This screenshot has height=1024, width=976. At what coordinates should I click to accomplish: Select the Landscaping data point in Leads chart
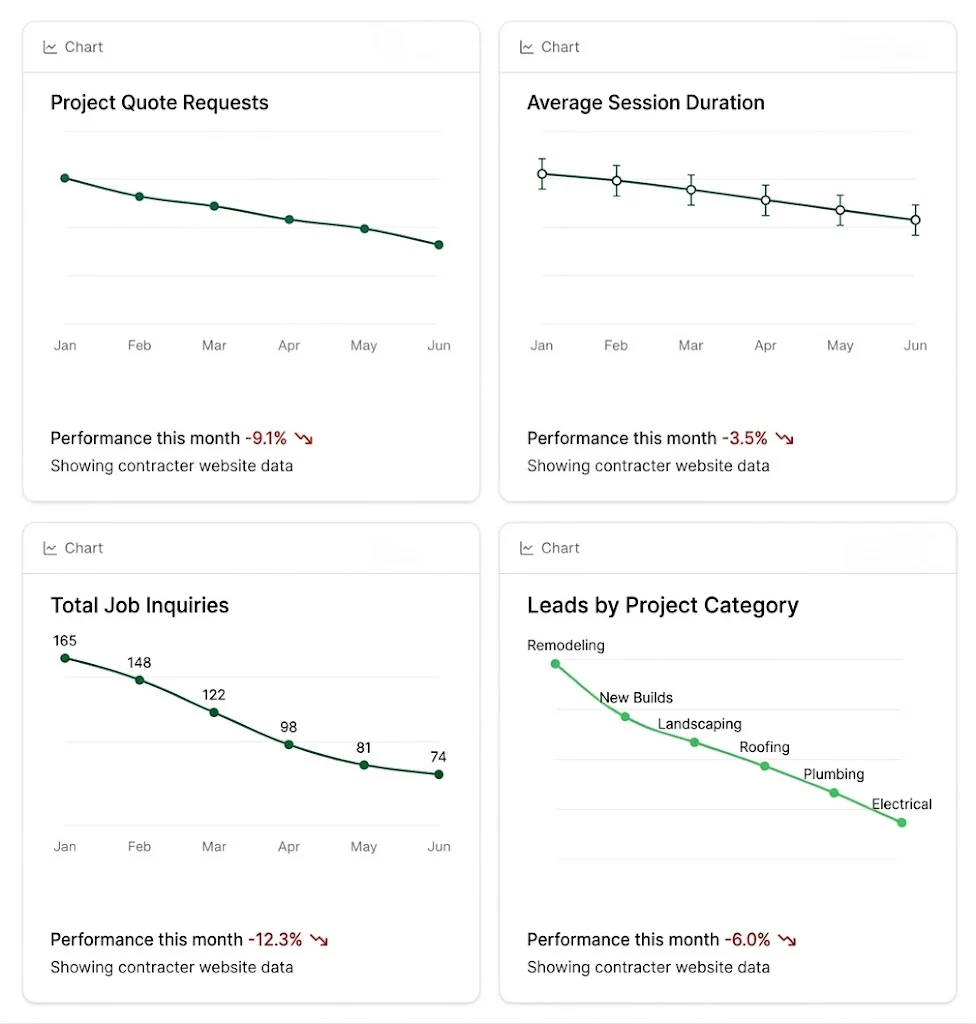coord(695,742)
